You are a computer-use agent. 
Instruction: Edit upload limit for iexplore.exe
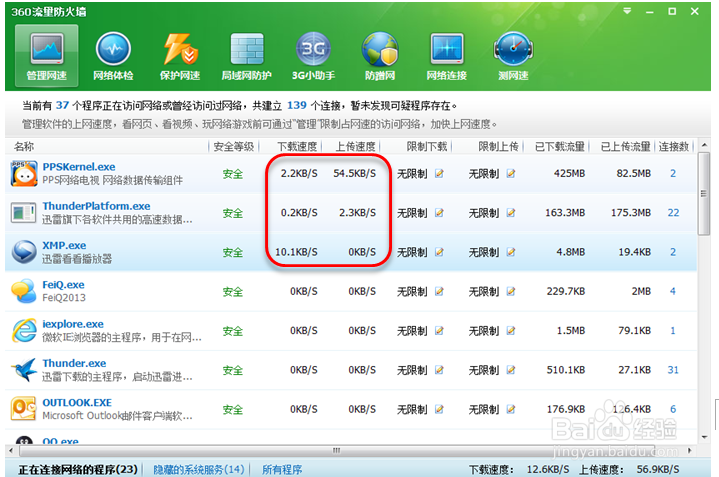click(x=511, y=331)
